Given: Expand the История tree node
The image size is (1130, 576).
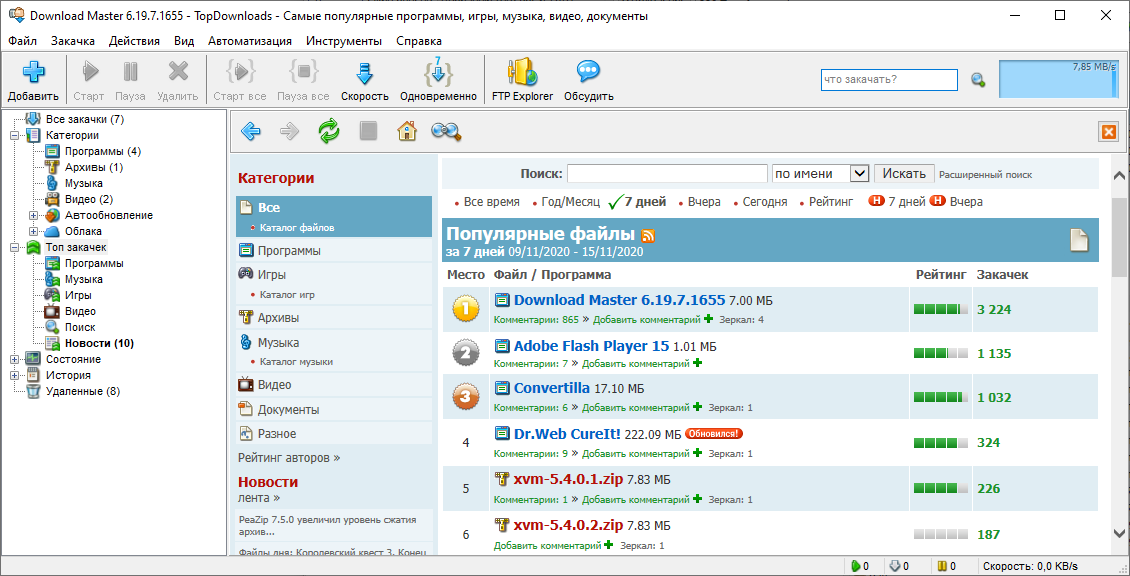Looking at the screenshot, I should click(14, 375).
